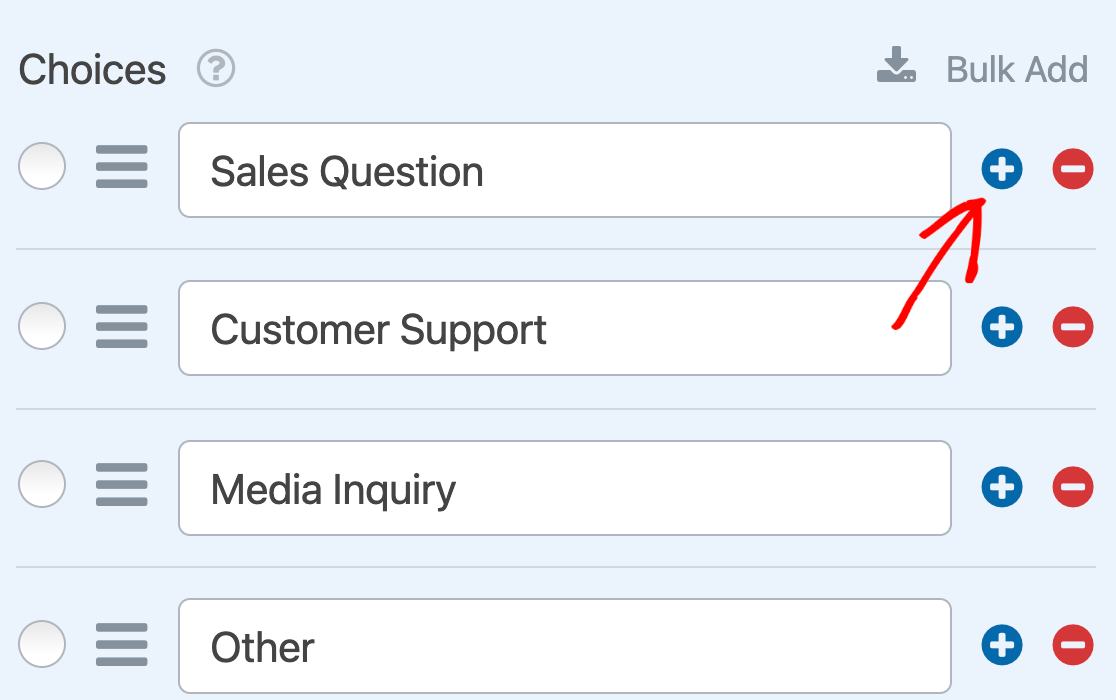Click into the Customer Support text field

tap(564, 328)
